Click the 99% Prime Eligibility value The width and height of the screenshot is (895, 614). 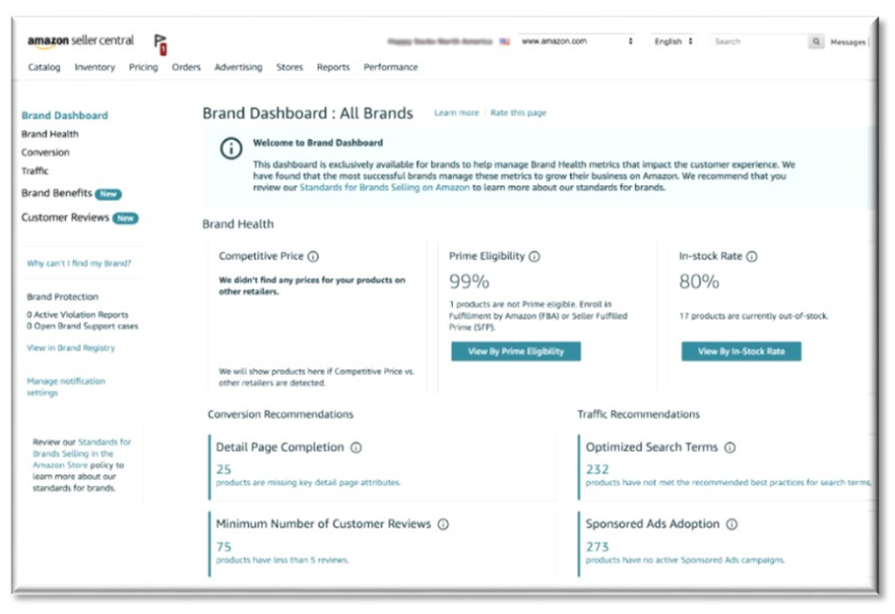469,282
